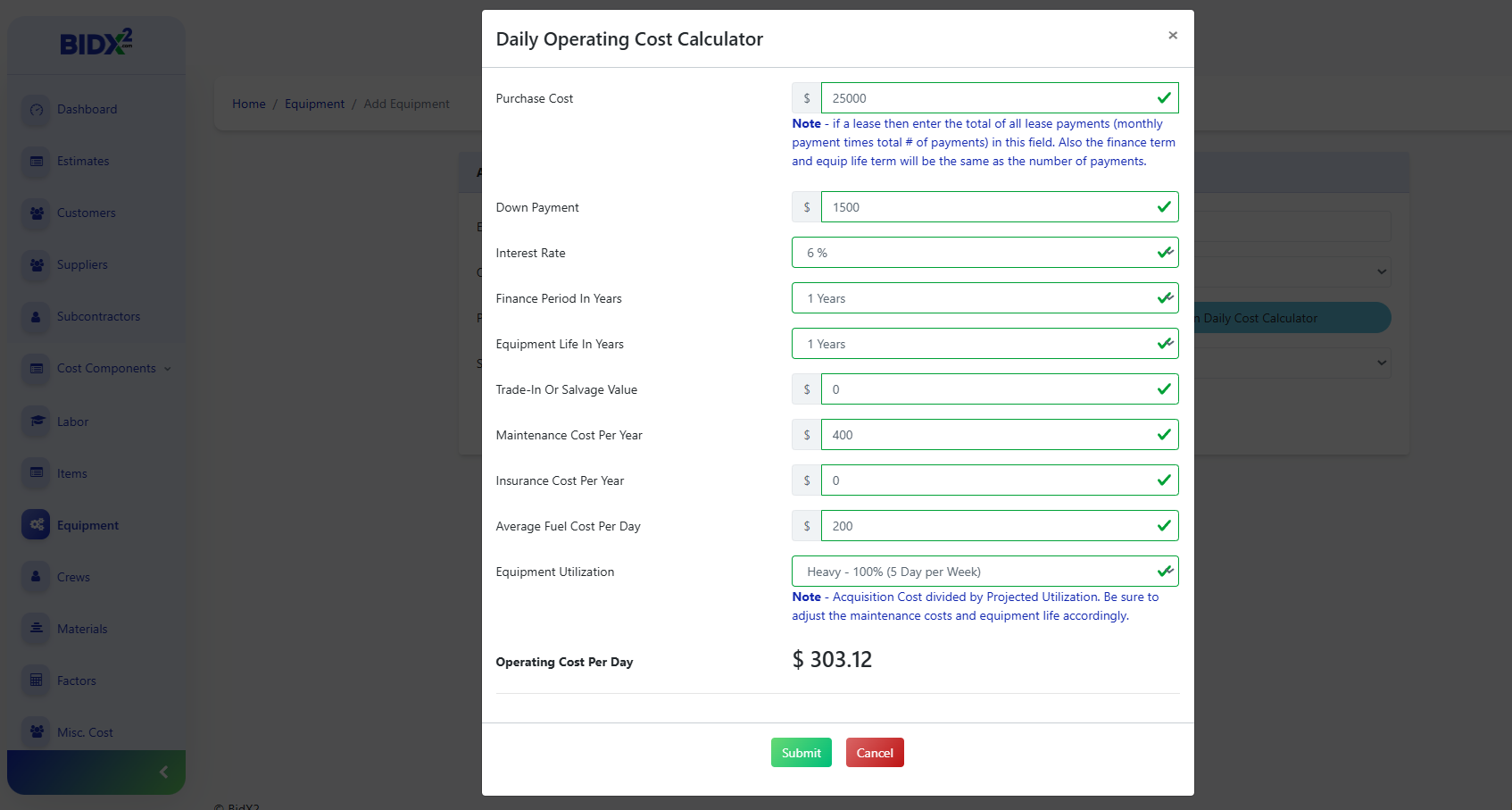This screenshot has height=810, width=1512.
Task: Select the Estimates sidebar icon
Action: click(x=82, y=161)
